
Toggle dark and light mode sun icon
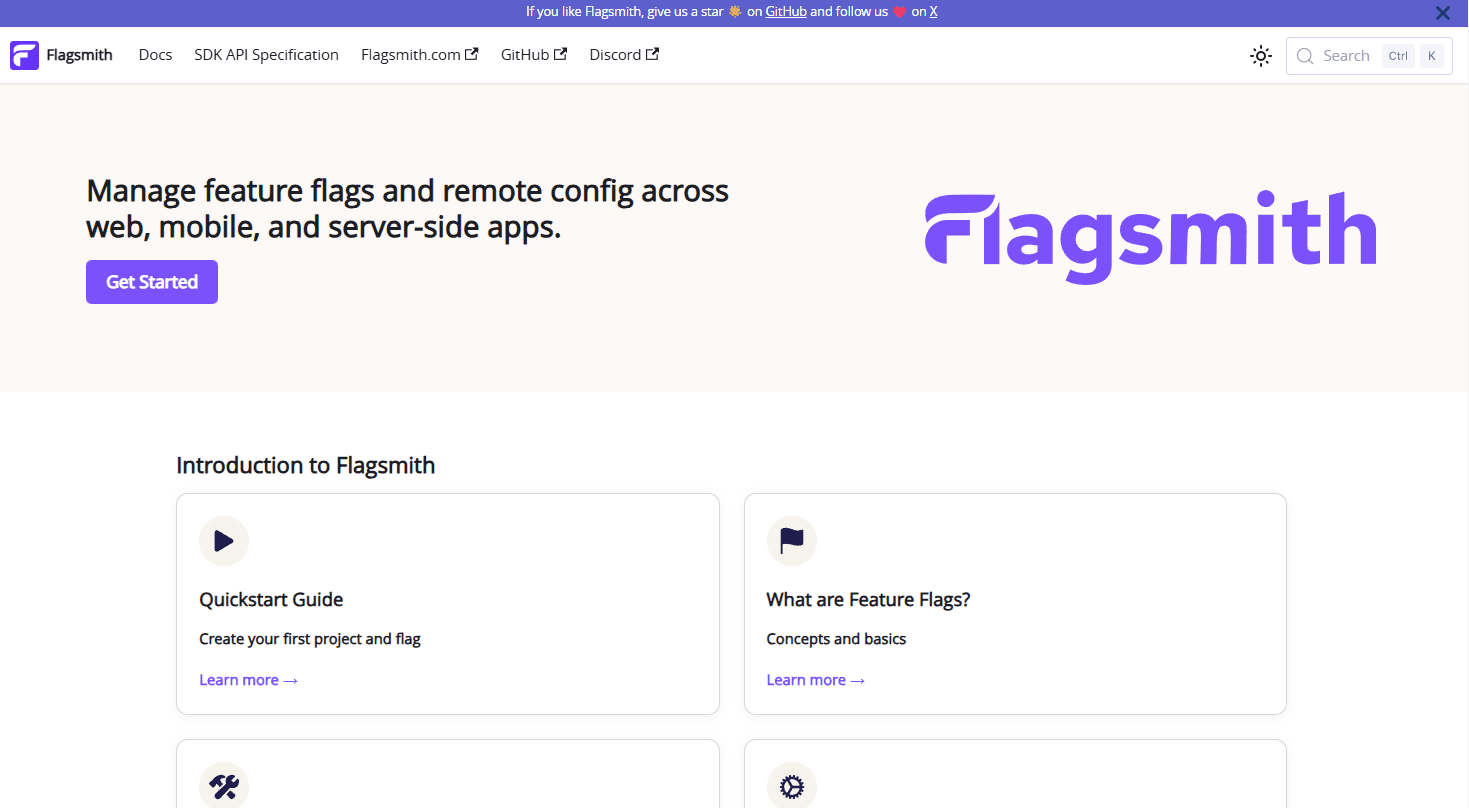(1261, 56)
